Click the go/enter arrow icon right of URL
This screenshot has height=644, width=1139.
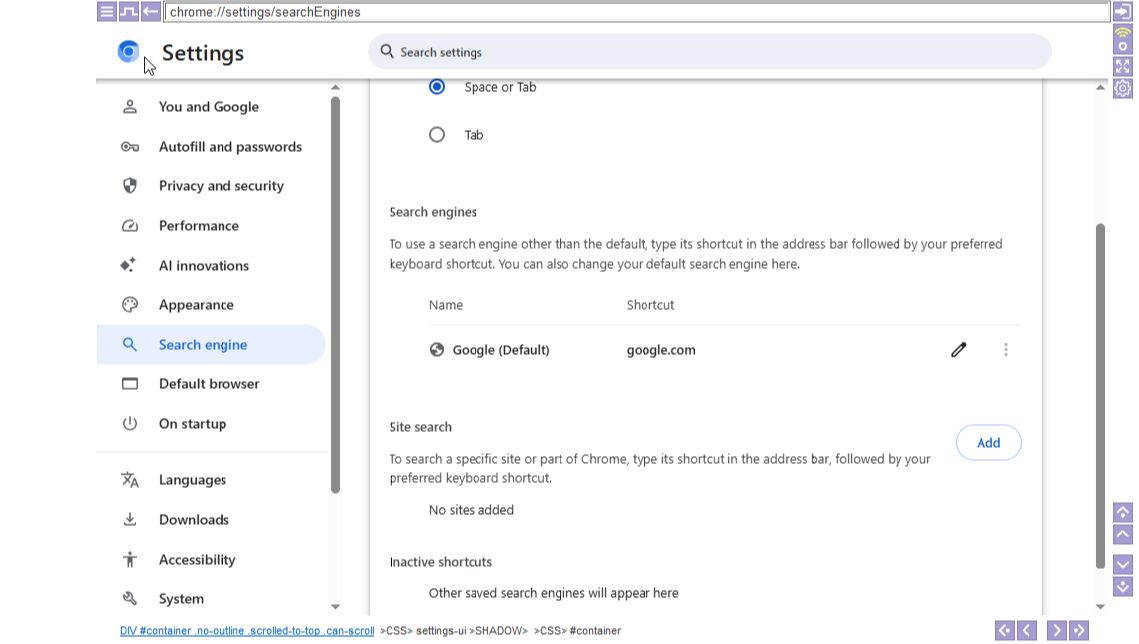[1123, 12]
